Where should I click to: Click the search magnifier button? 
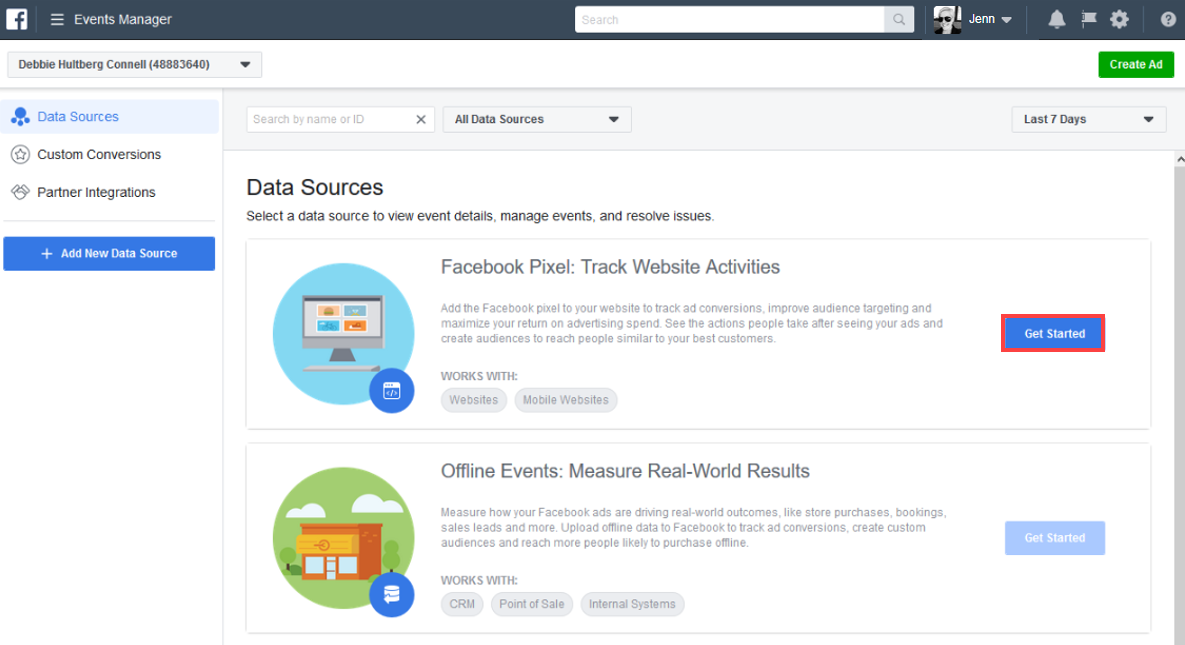[899, 20]
